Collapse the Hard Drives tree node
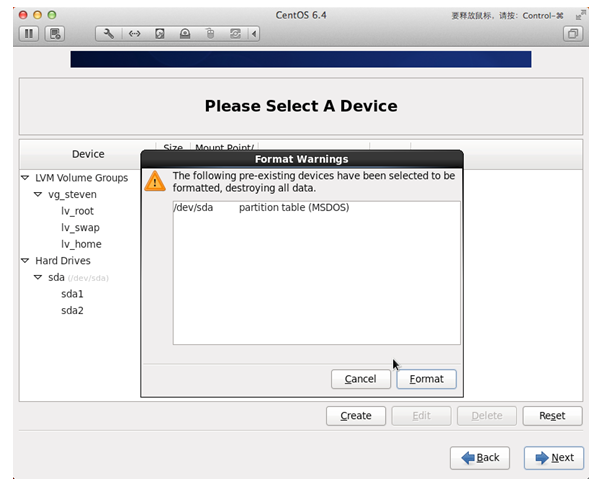 coord(25,261)
